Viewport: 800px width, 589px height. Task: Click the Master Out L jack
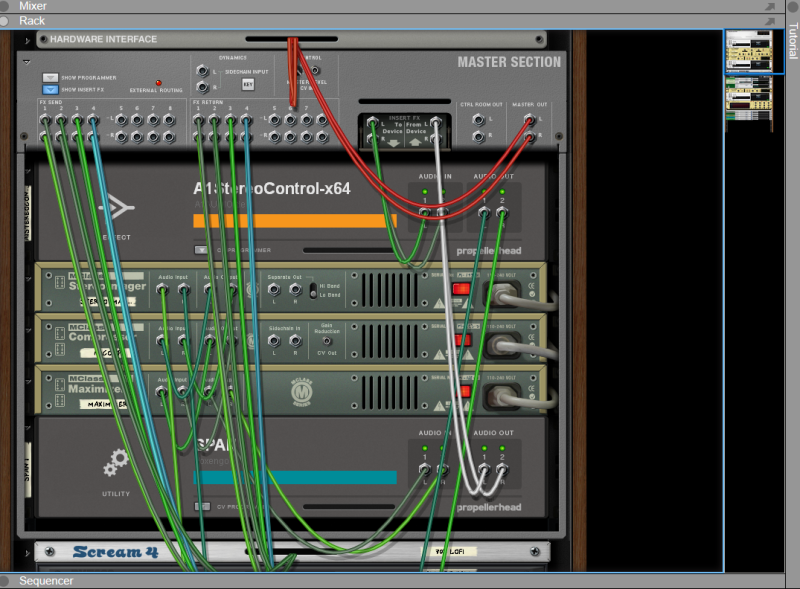(530, 120)
